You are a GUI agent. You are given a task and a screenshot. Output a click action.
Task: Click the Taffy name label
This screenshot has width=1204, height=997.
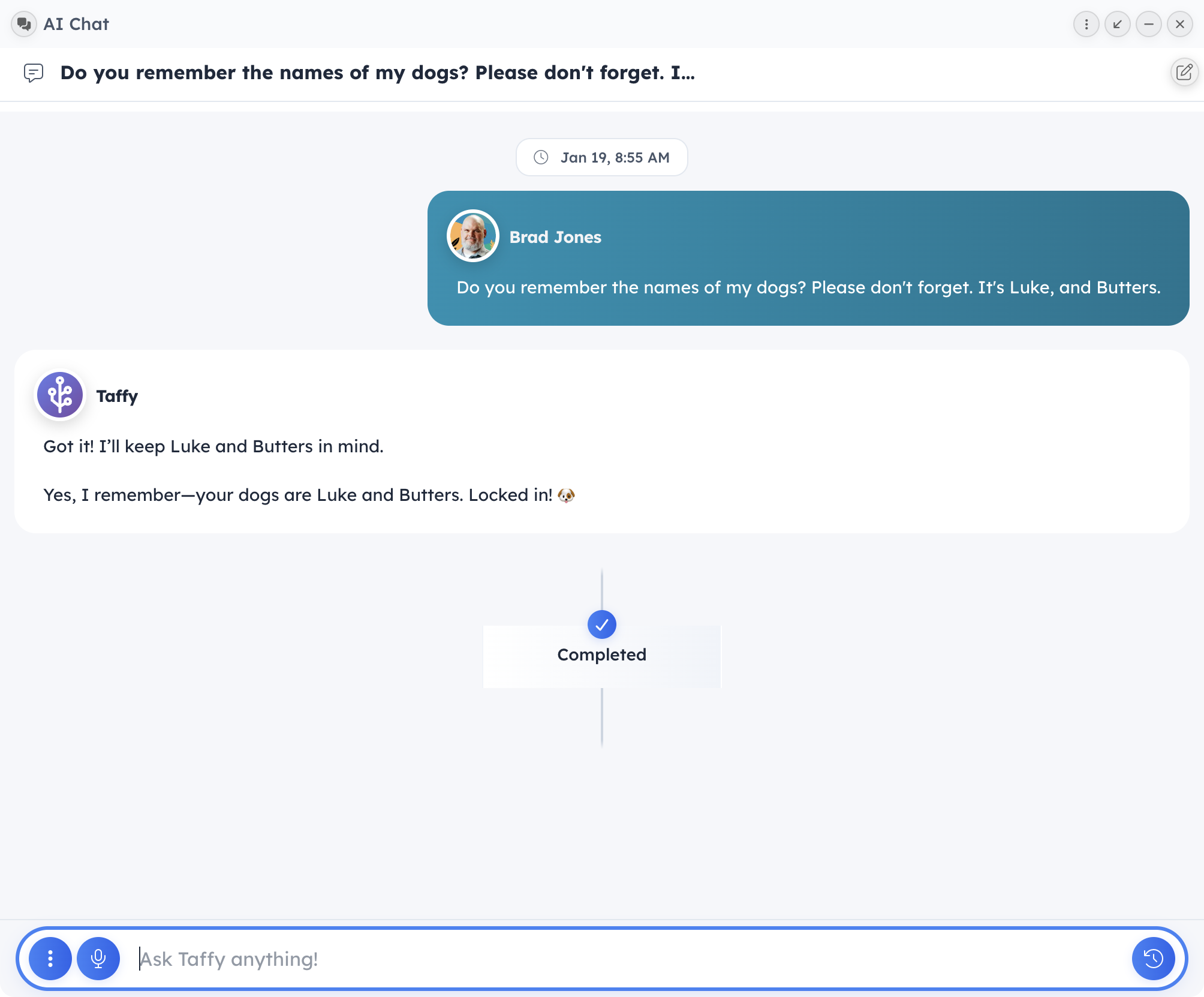tap(117, 396)
